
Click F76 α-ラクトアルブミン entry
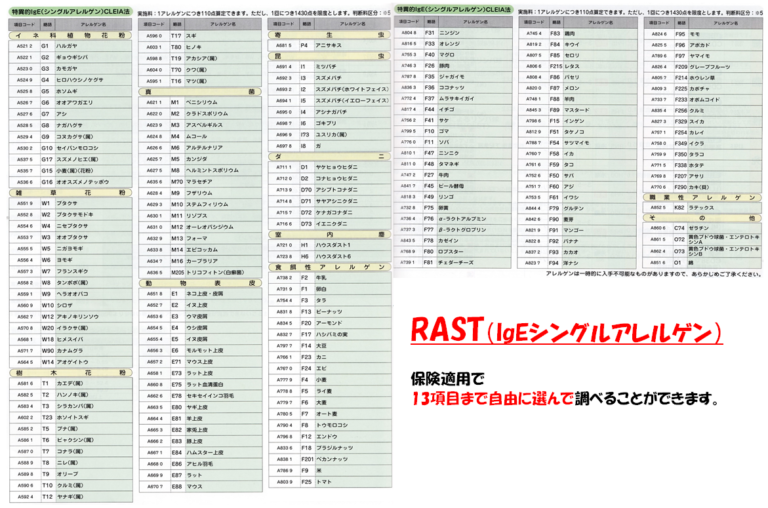(453, 218)
